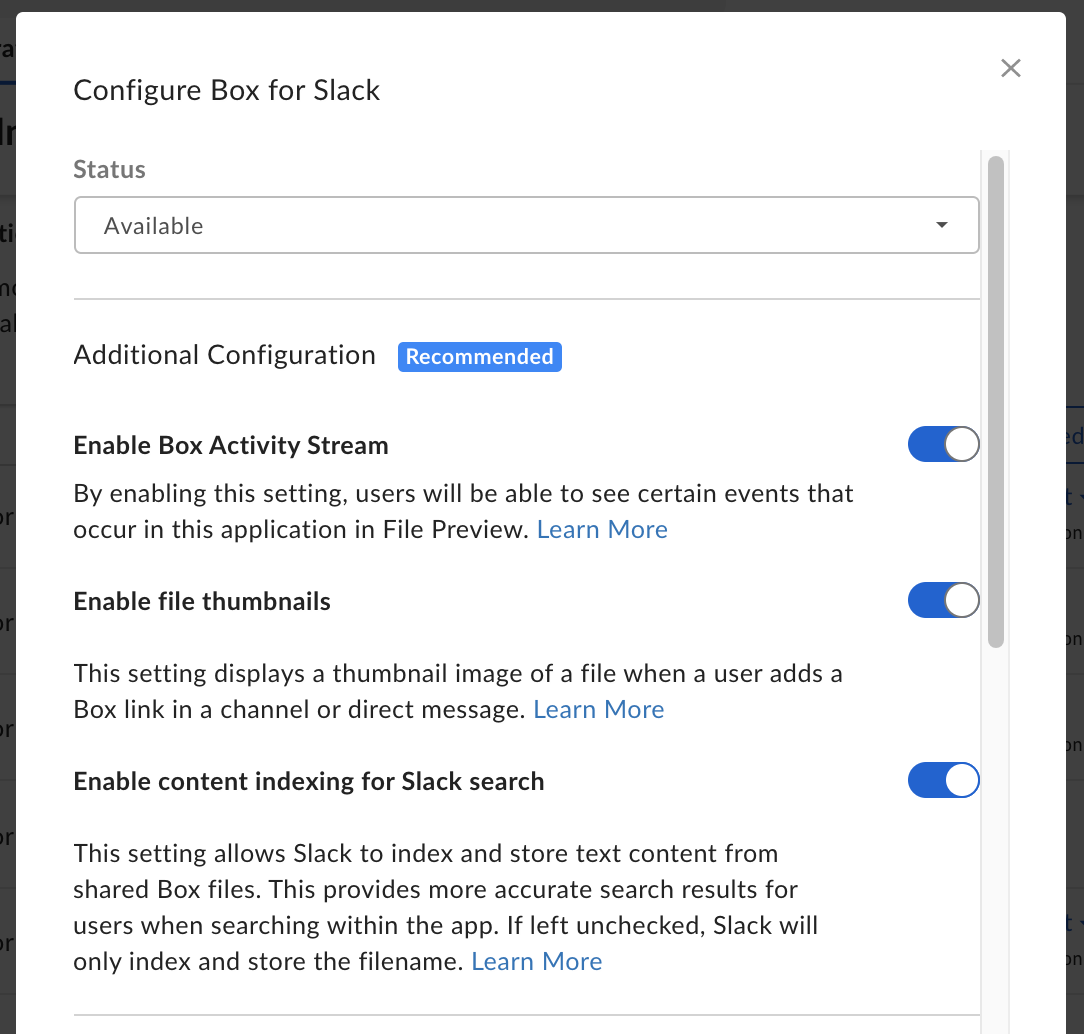Click the Enable file thumbnails label
The height and width of the screenshot is (1034, 1084).
tap(202, 601)
